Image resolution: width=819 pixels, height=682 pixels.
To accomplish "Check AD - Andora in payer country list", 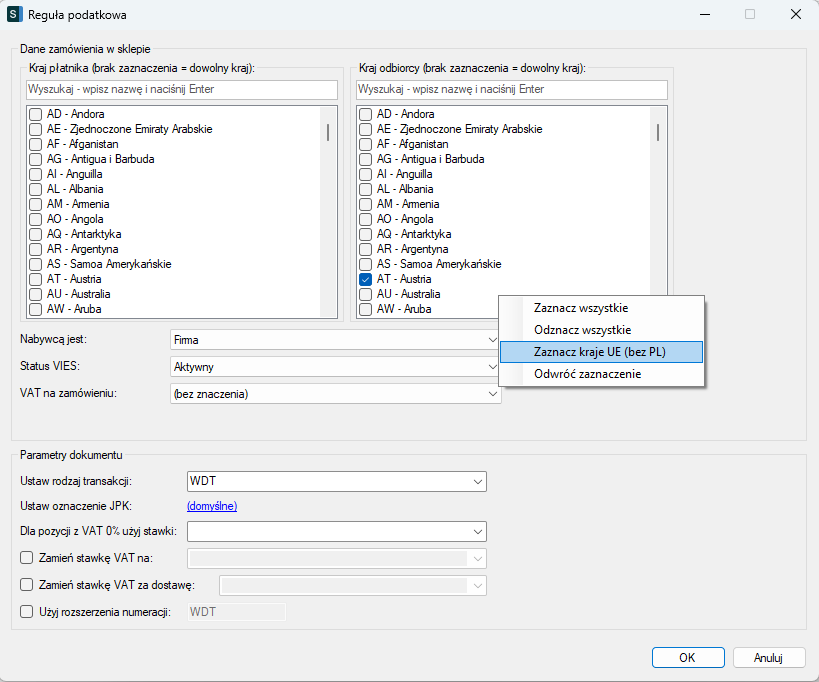I will [35, 114].
